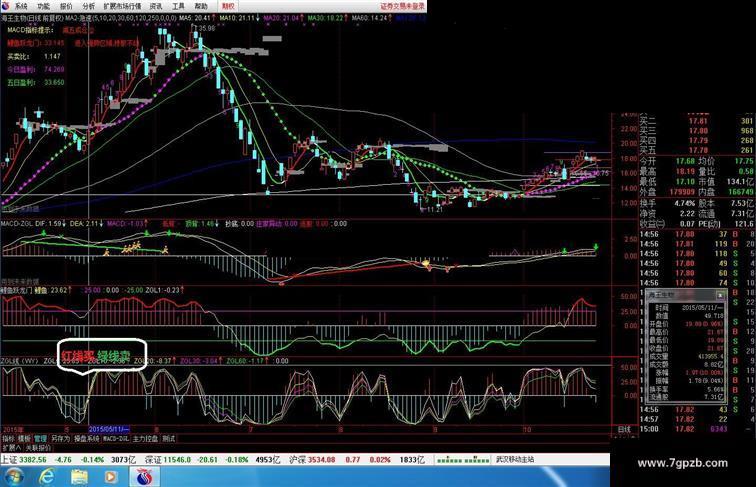Click the MACD-ZGL DIF: 1.59 label
Viewport: 756px width, 487px height.
point(34,224)
